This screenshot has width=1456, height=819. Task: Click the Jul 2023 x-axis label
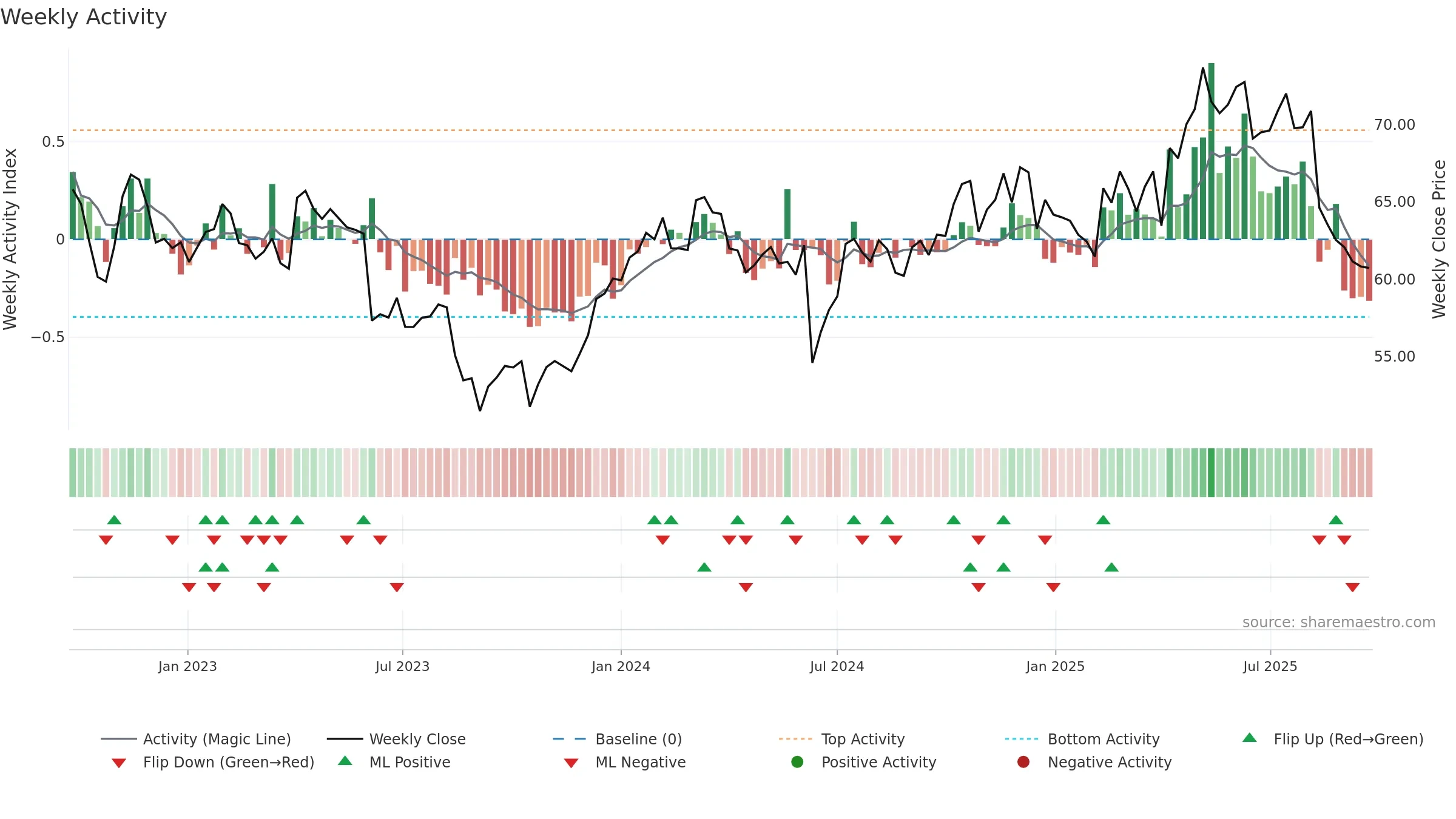click(x=402, y=666)
